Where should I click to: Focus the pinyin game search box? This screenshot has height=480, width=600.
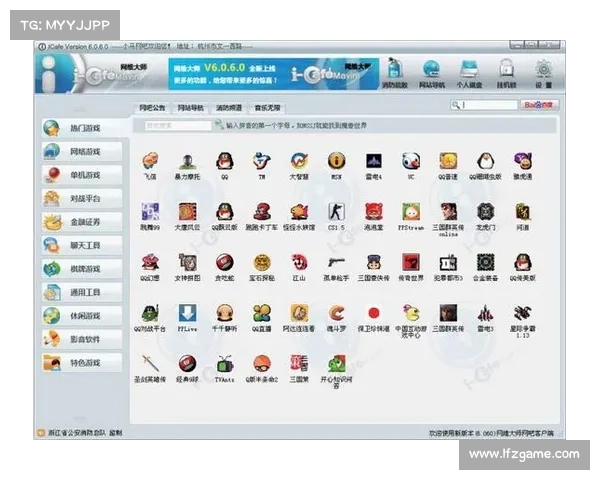coord(178,125)
